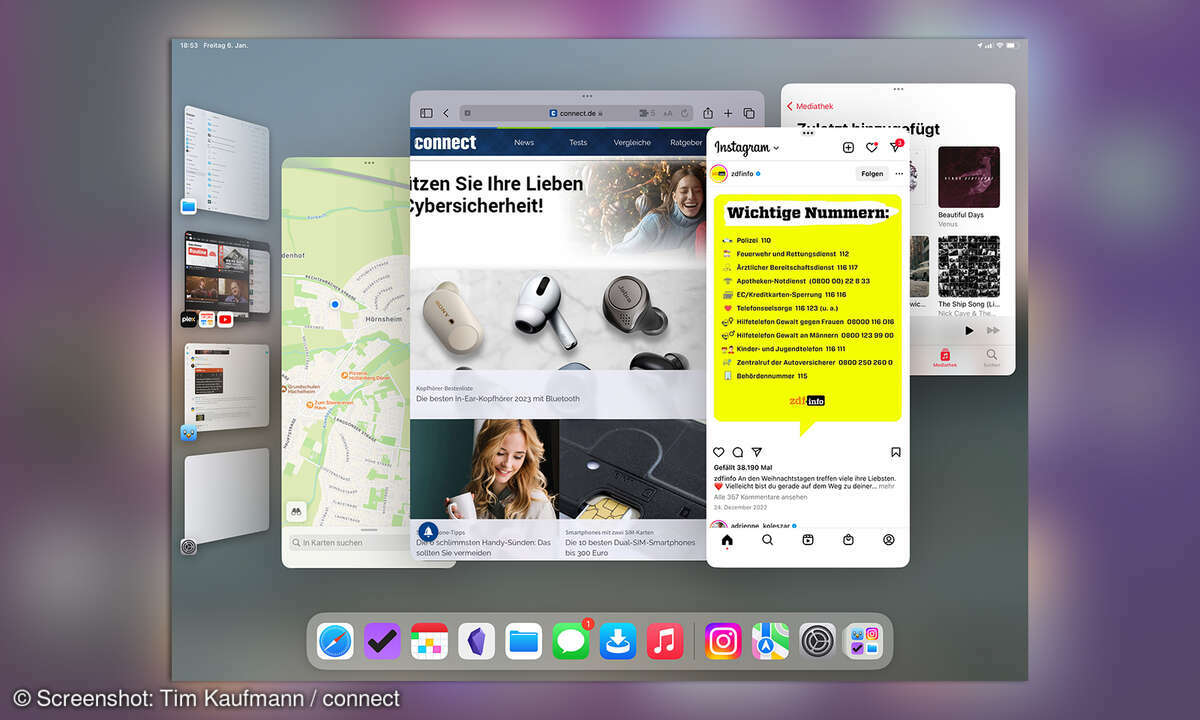The image size is (1200, 720).
Task: Switch to Instagram Shop tab
Action: pos(848,540)
